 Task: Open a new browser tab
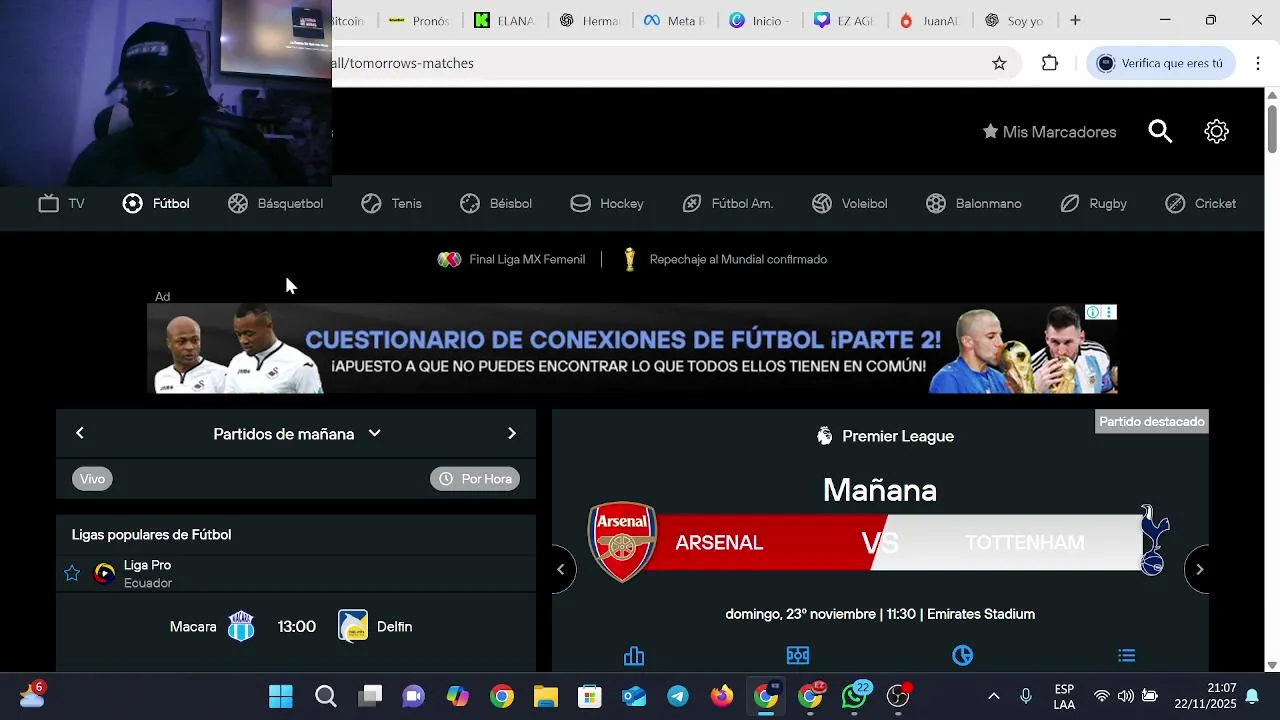point(1075,20)
